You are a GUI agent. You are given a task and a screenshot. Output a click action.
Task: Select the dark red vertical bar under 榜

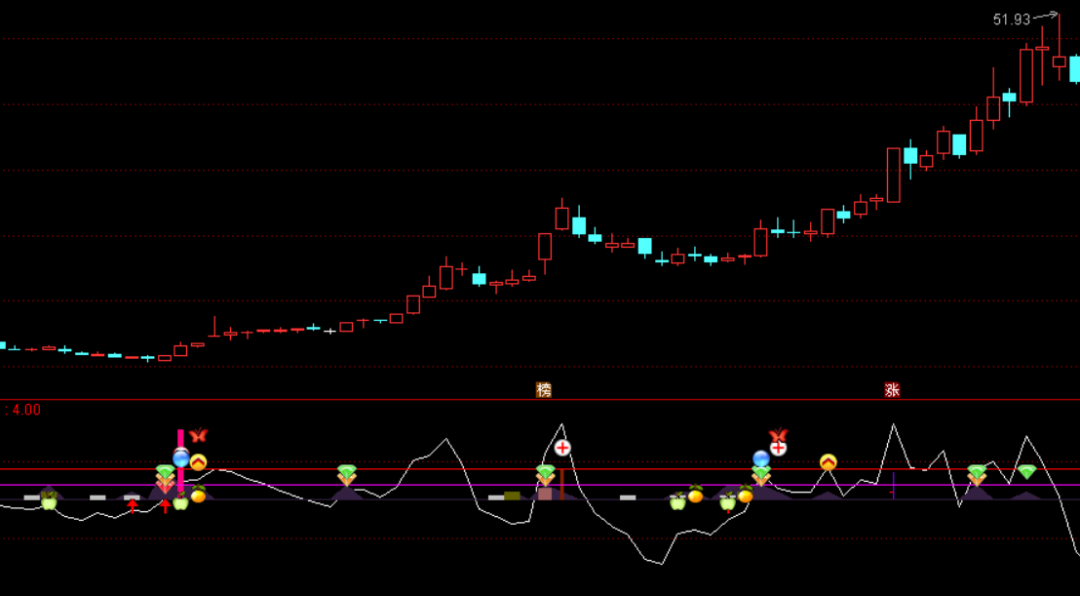click(x=562, y=484)
